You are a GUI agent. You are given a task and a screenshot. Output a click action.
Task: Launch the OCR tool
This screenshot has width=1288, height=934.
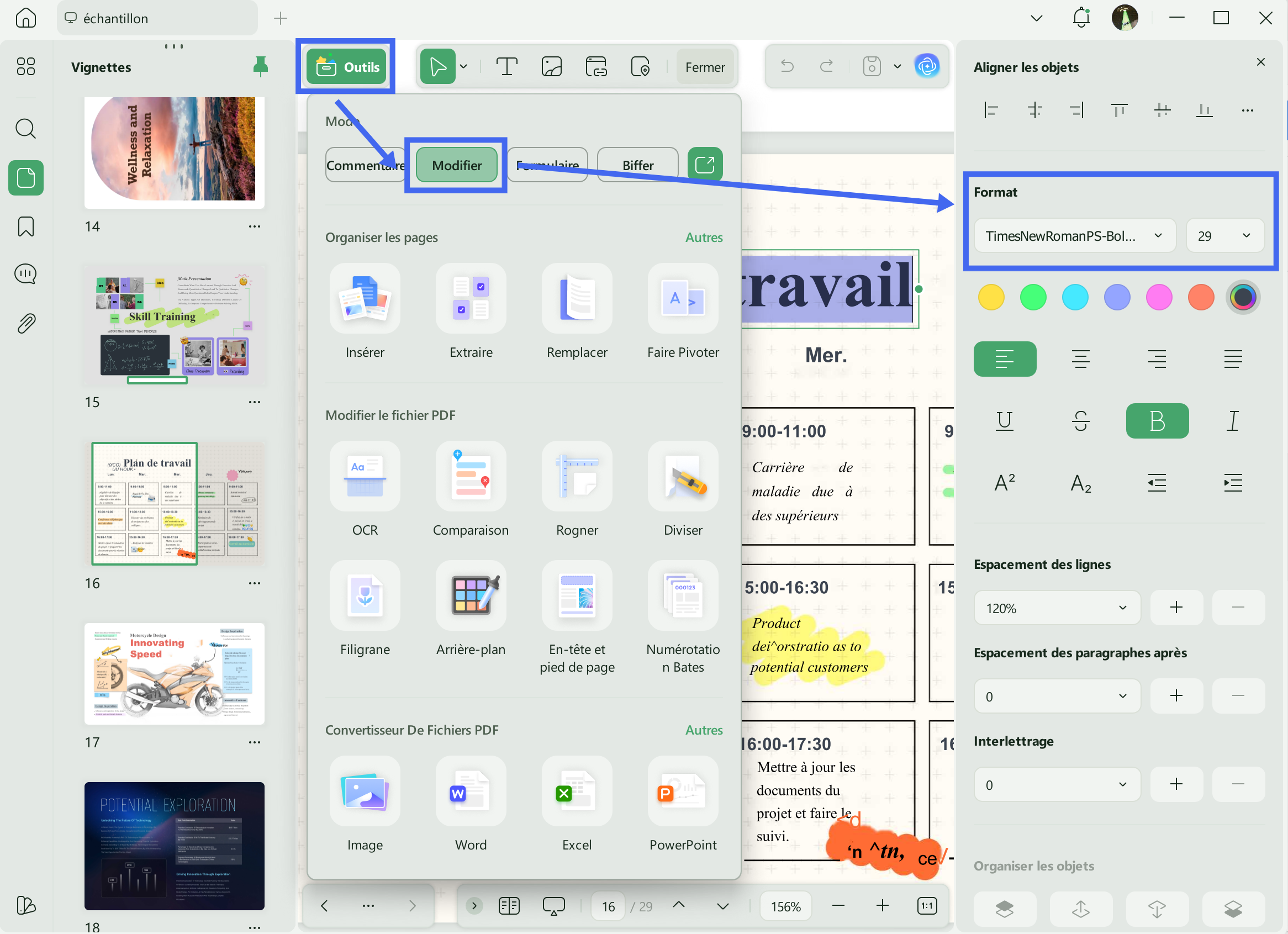click(365, 476)
